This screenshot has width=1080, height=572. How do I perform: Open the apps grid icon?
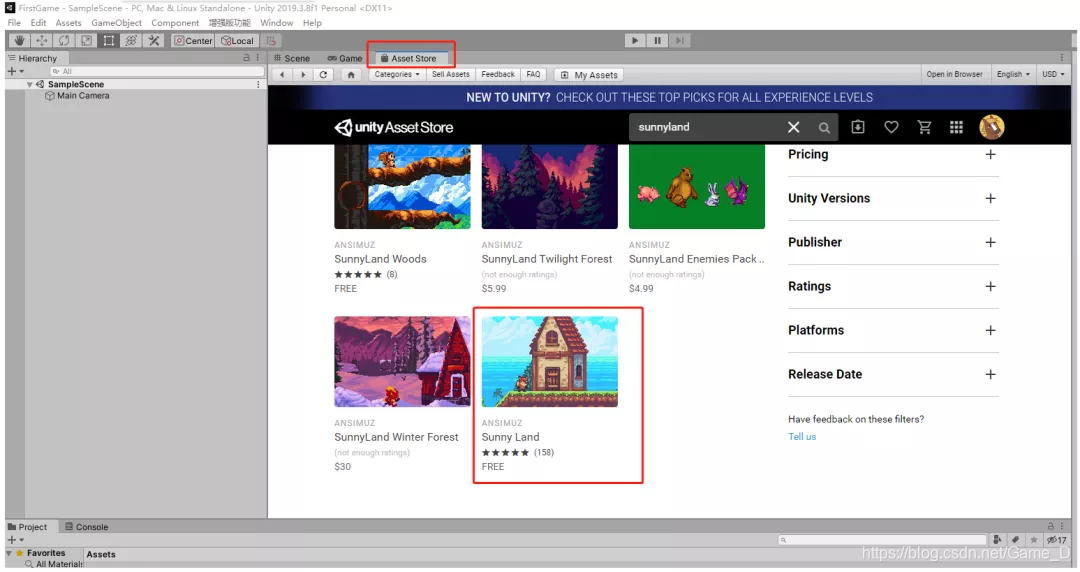tap(956, 127)
